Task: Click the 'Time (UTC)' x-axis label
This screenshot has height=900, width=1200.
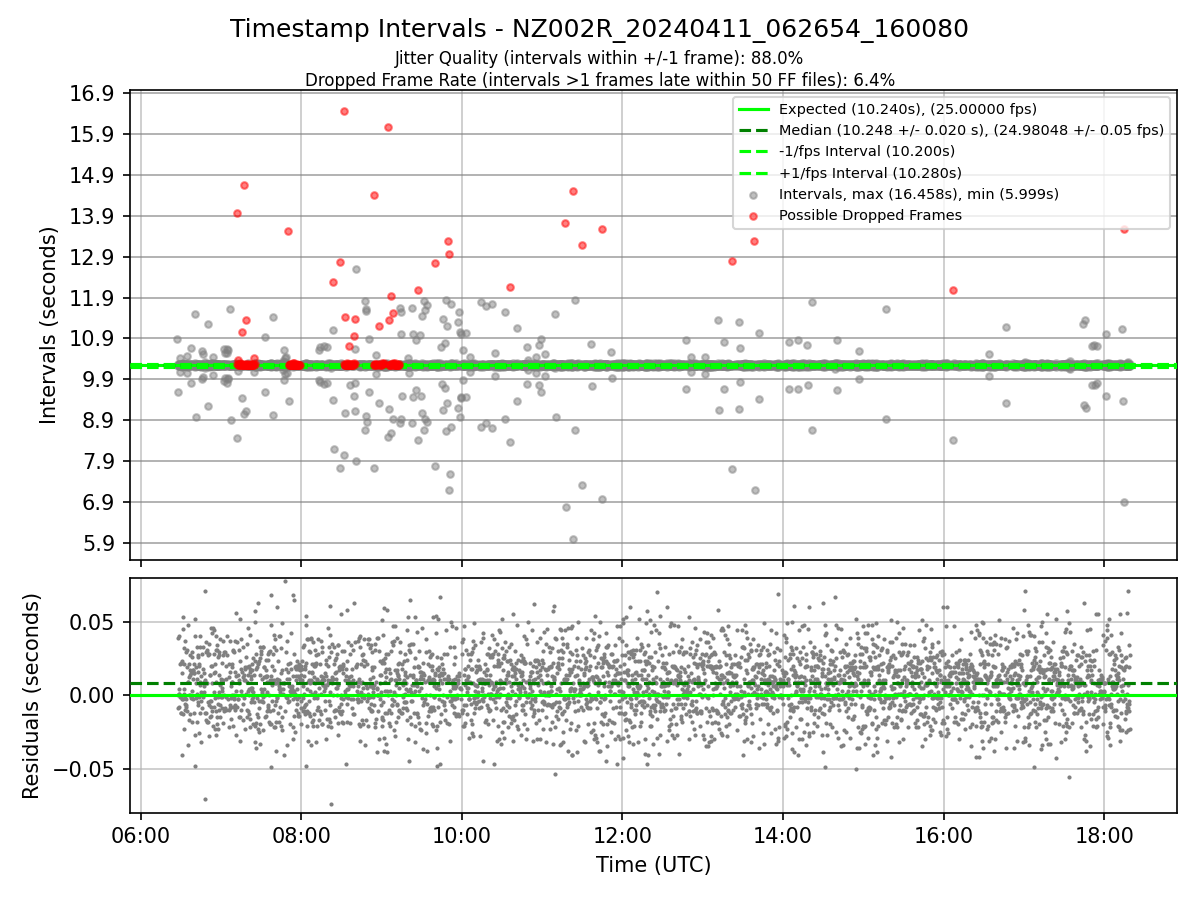Action: (x=653, y=865)
